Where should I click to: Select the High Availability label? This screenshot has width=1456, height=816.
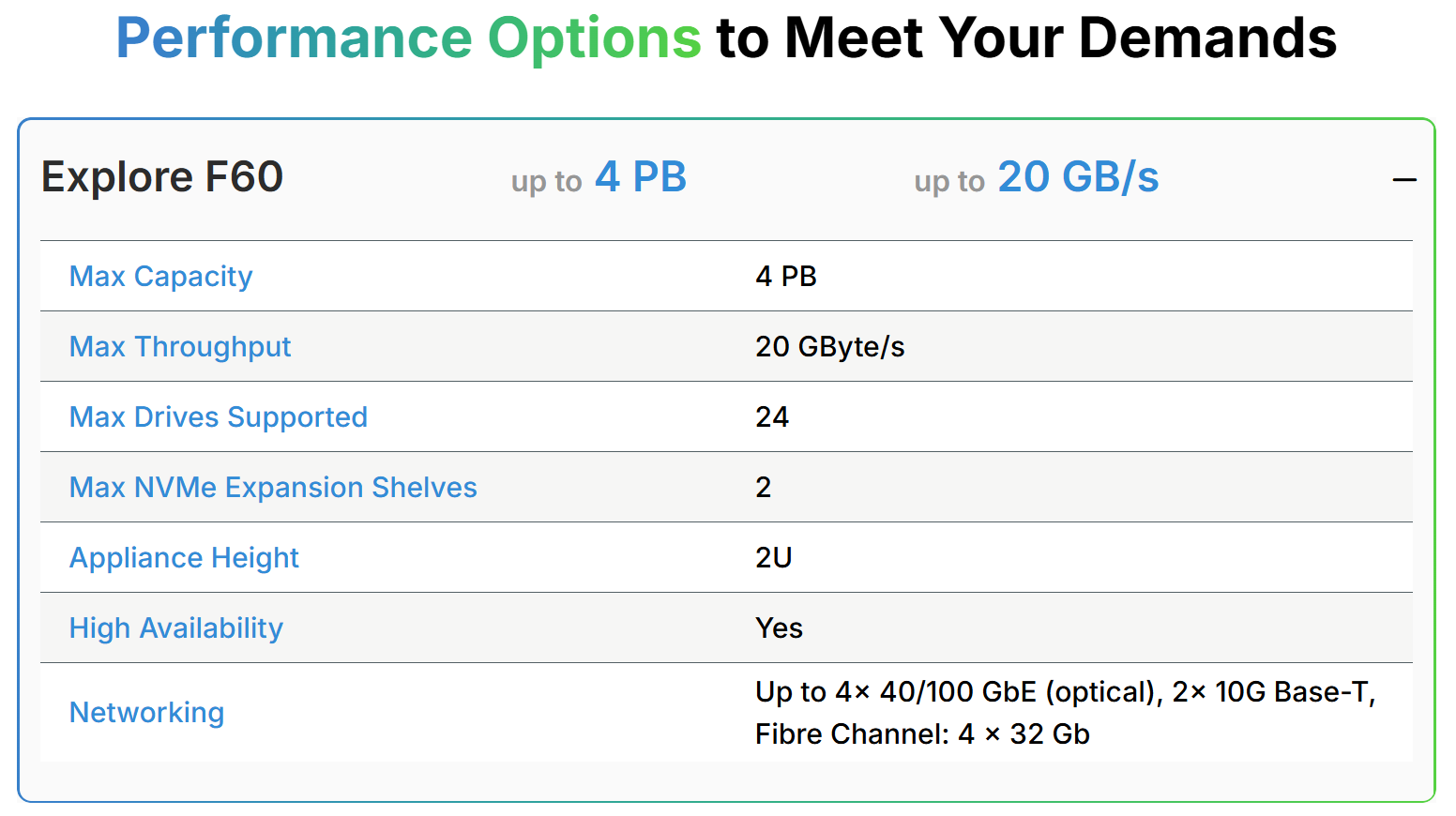pos(176,628)
